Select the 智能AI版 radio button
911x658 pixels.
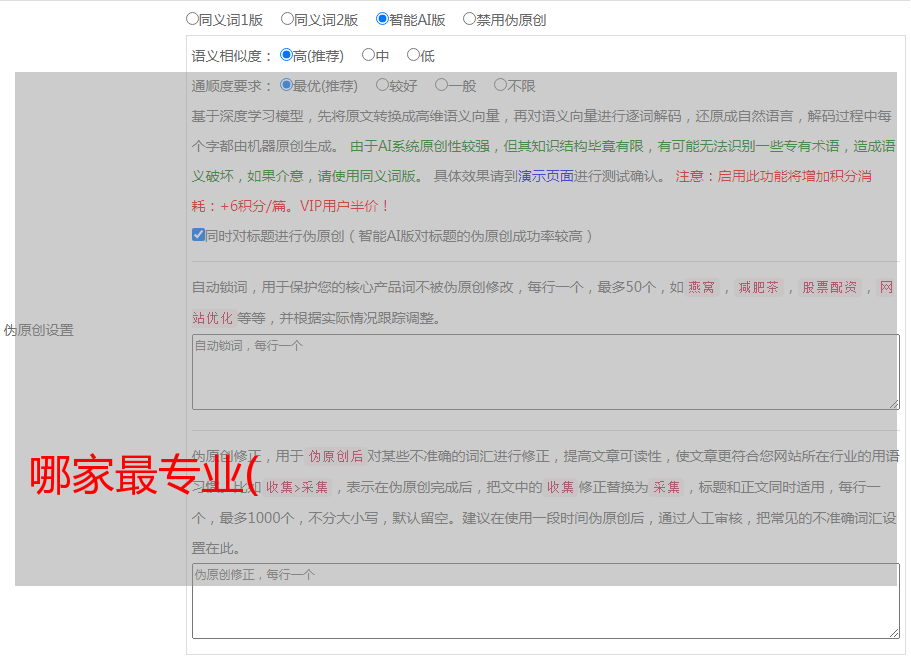[382, 19]
